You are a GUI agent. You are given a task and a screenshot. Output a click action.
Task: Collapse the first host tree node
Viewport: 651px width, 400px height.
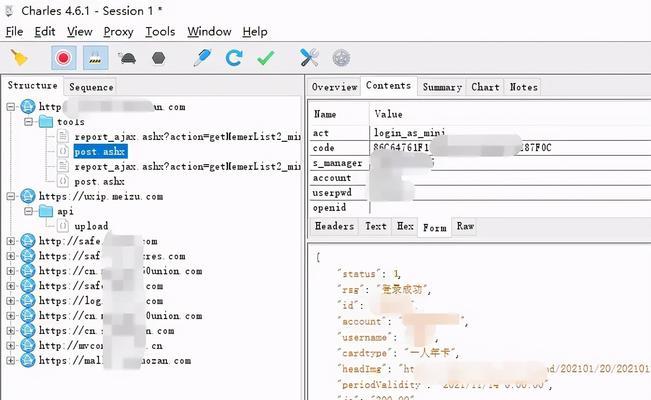coord(10,107)
